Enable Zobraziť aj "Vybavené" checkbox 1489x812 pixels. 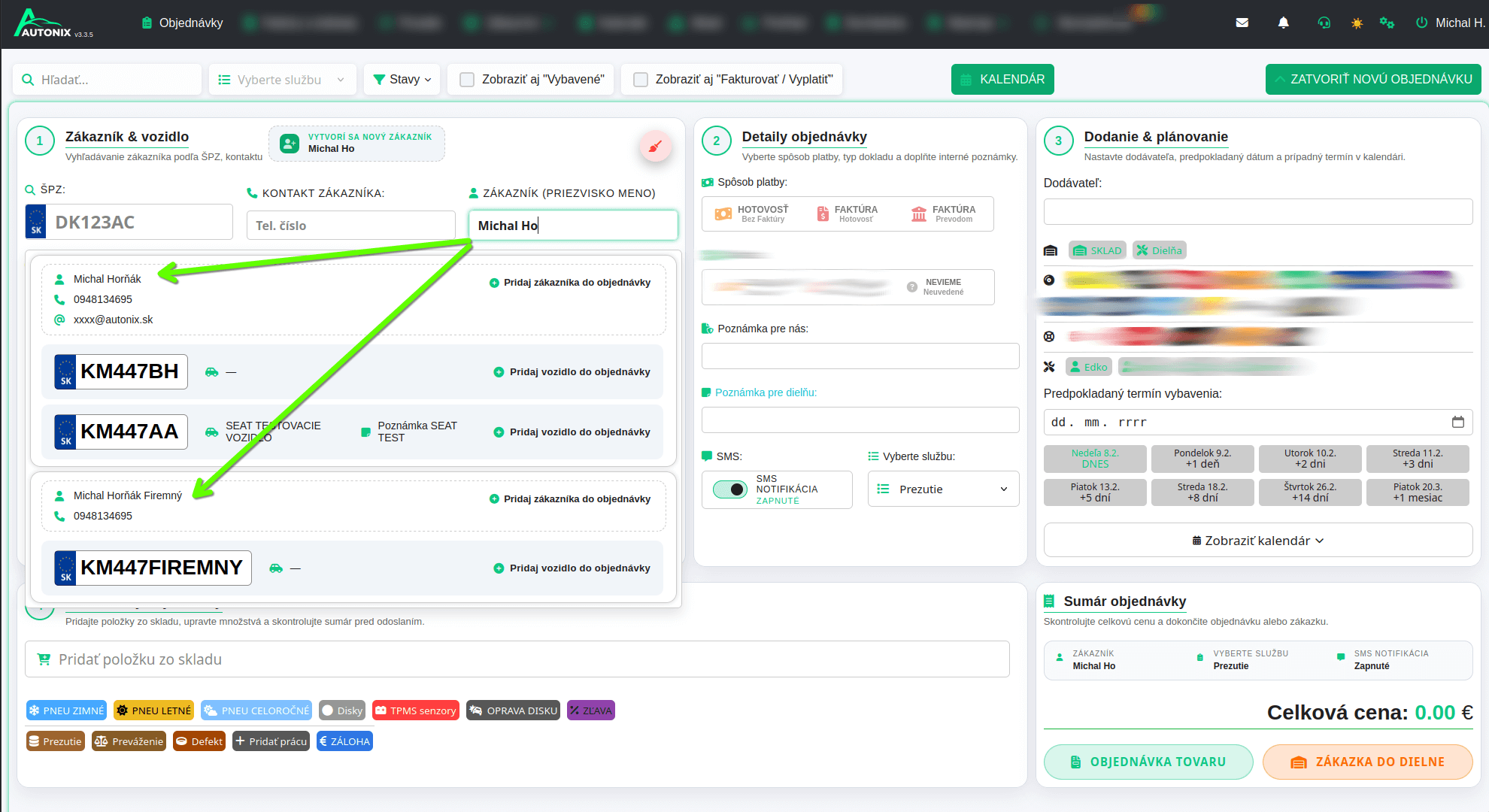(467, 80)
